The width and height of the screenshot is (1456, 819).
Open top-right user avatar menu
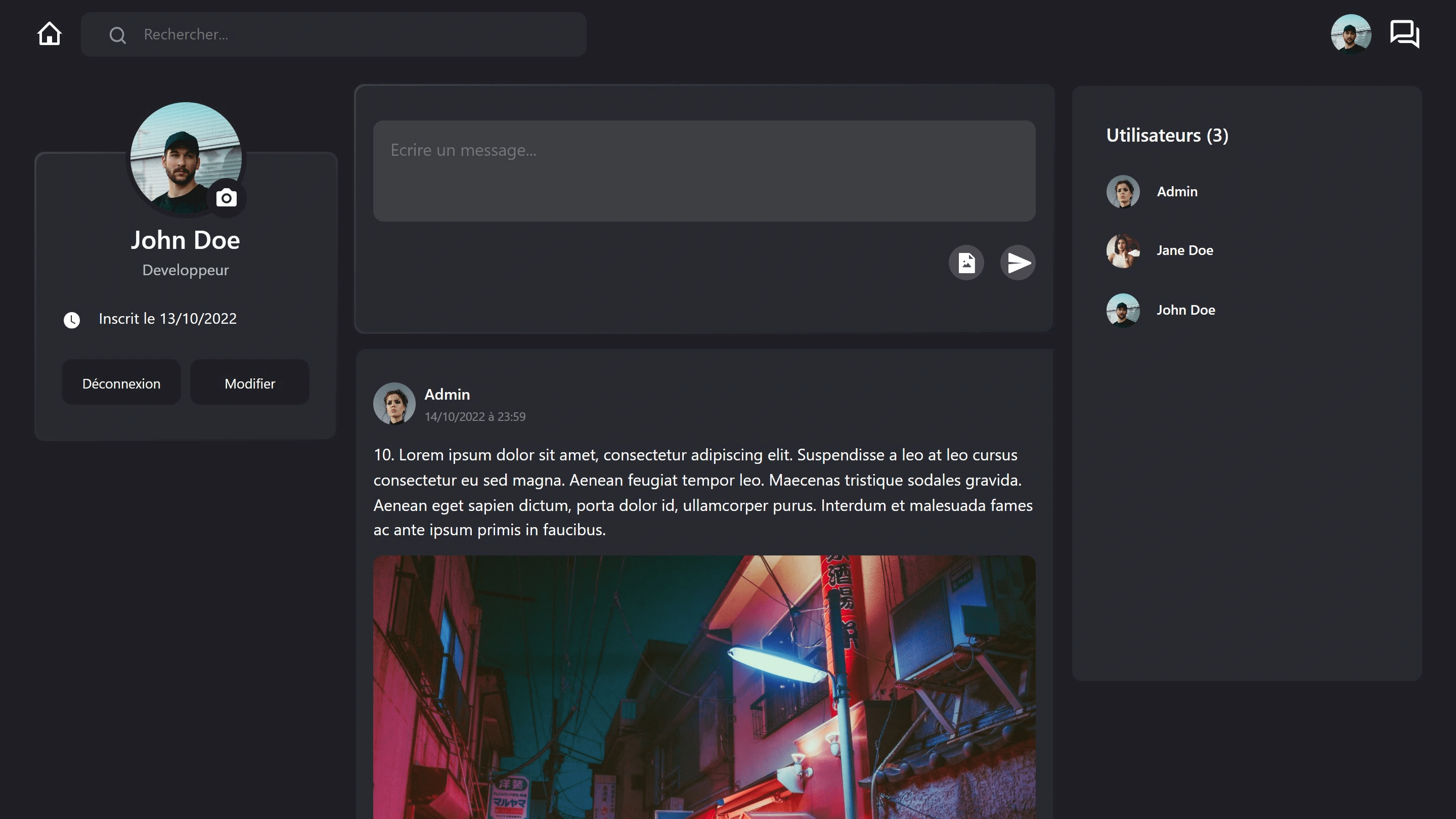point(1350,34)
